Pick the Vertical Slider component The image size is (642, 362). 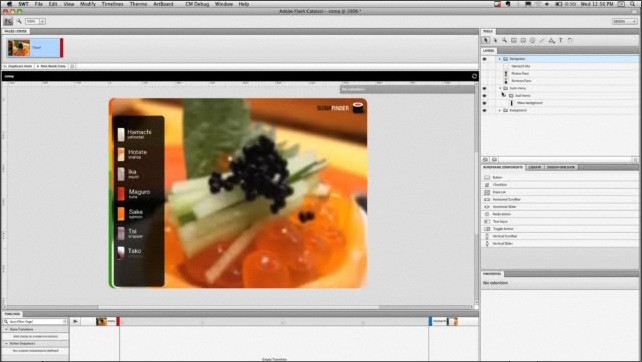(x=560, y=244)
